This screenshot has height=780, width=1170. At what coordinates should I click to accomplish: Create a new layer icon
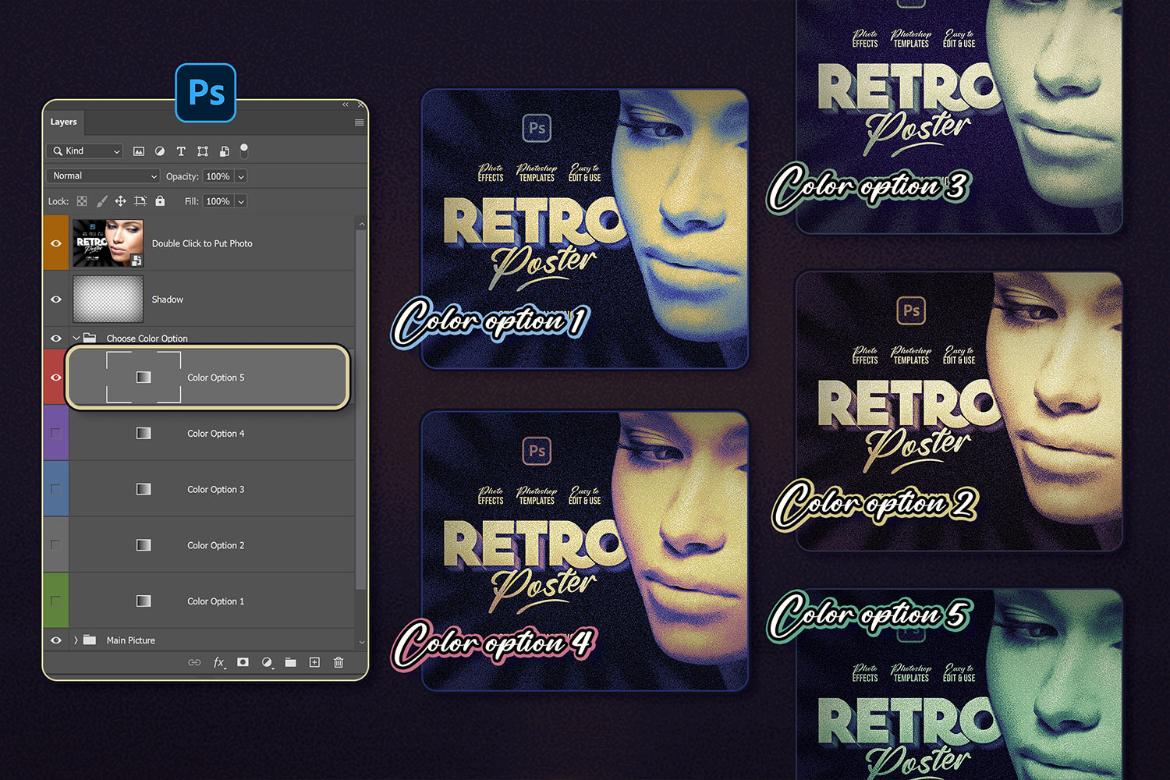315,663
